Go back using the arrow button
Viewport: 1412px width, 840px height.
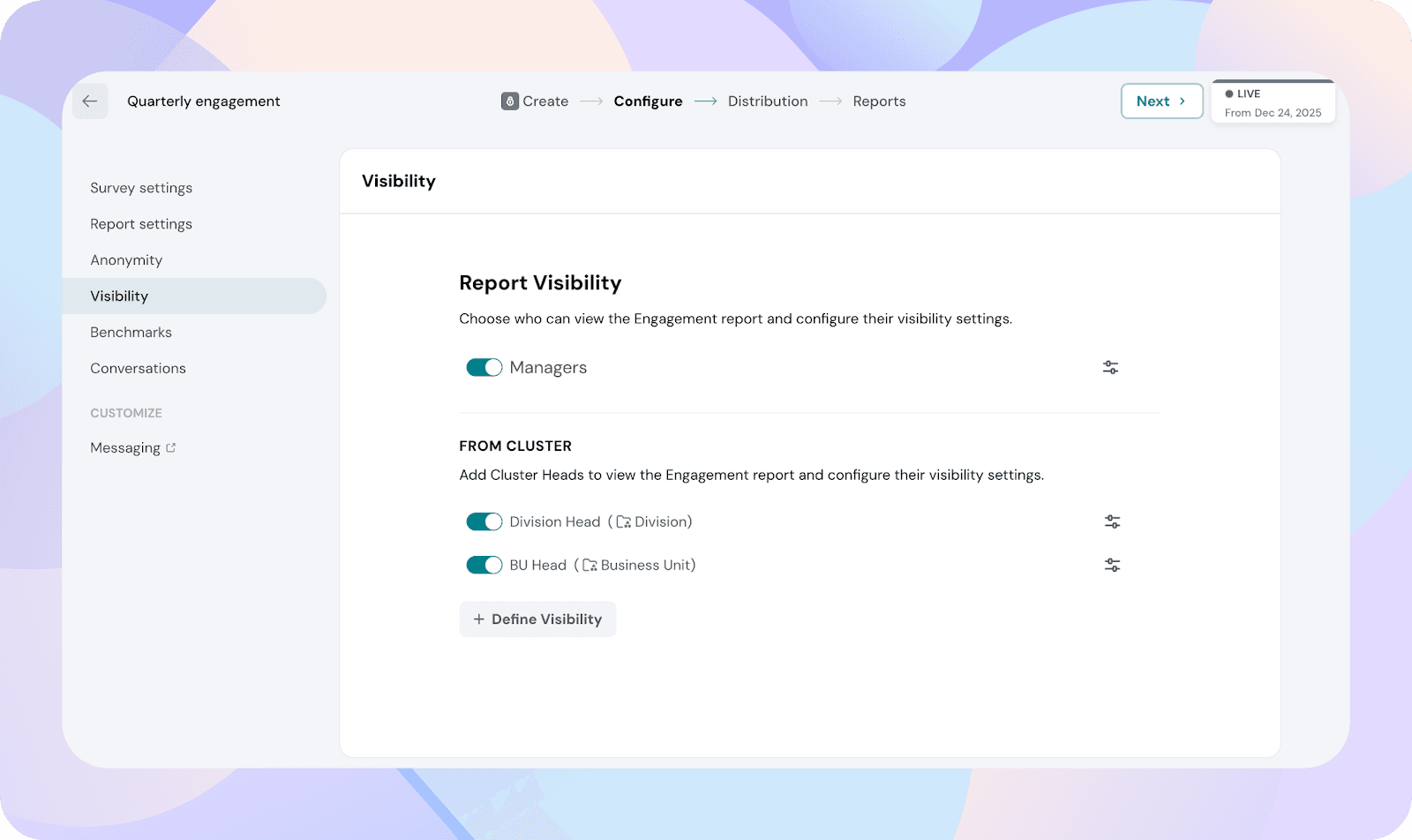pyautogui.click(x=90, y=101)
